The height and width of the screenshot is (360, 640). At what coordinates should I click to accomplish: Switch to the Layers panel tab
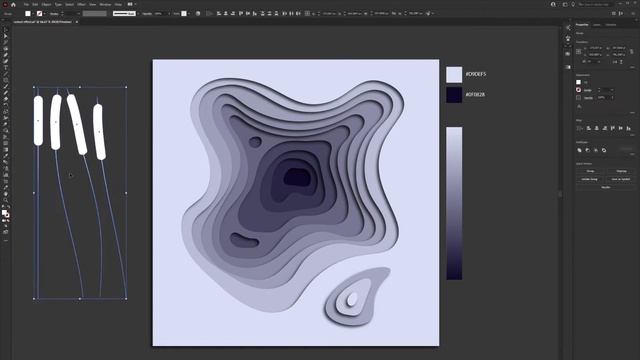point(597,25)
